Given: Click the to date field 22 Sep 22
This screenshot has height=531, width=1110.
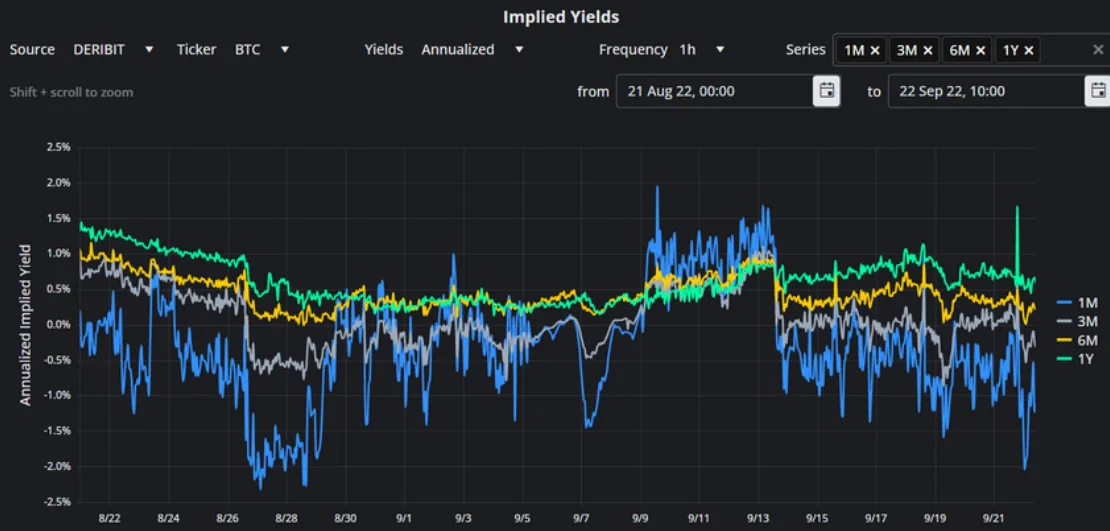Looking at the screenshot, I should coord(986,91).
